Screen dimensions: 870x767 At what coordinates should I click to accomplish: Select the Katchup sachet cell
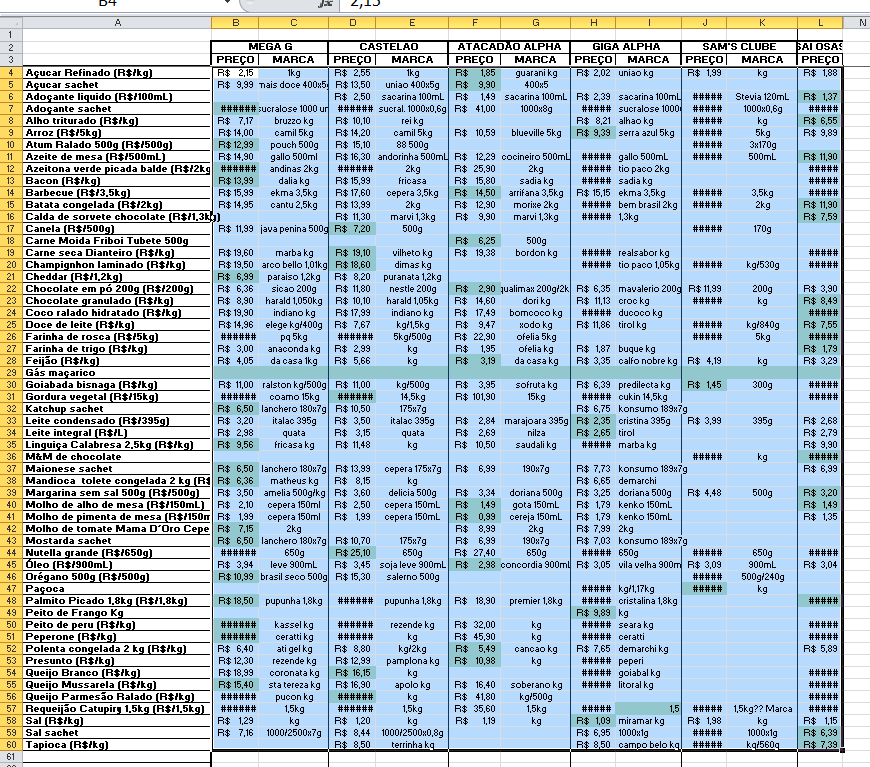[x=117, y=409]
